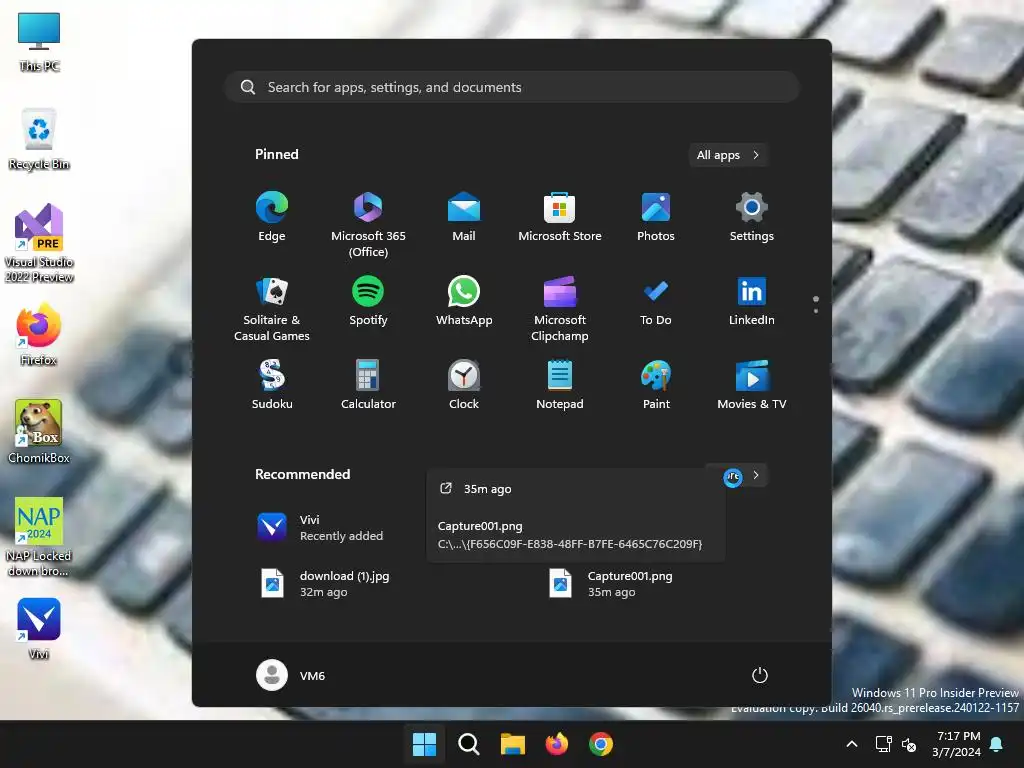Select Firefox desktop shortcut
1024x768 pixels.
pyautogui.click(x=39, y=334)
